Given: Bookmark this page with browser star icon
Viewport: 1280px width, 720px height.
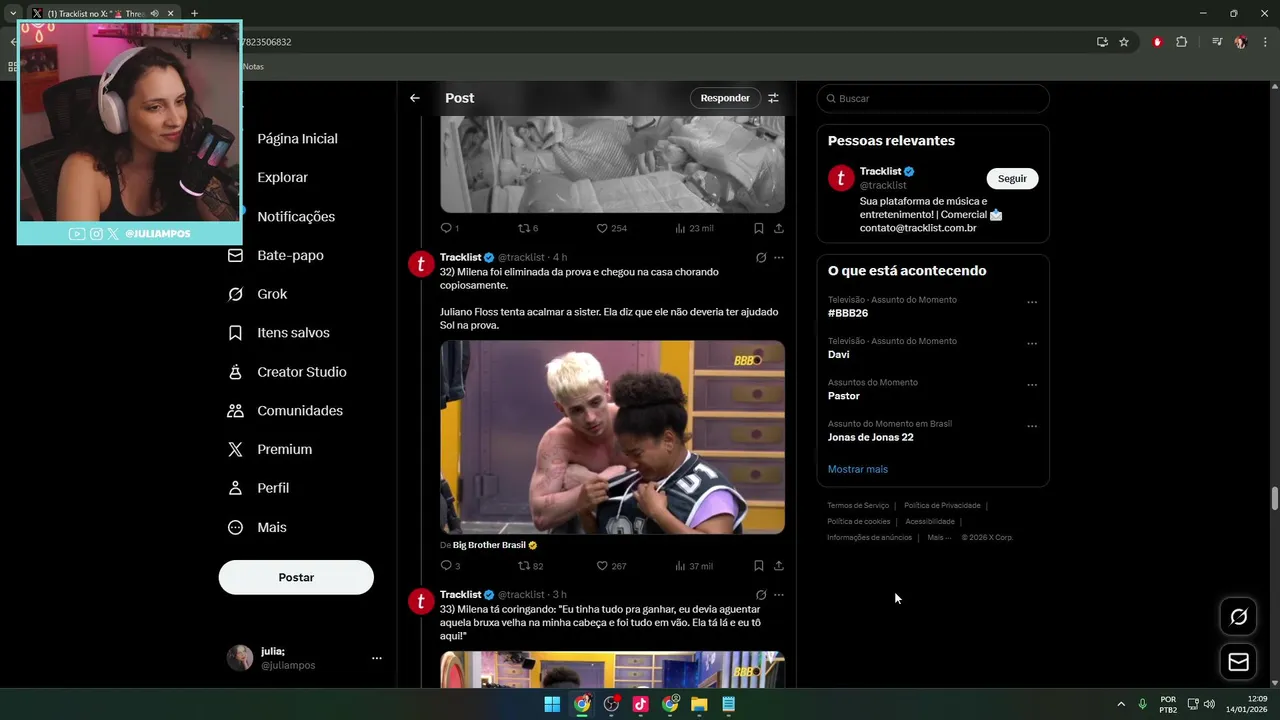Looking at the screenshot, I should [x=1124, y=42].
